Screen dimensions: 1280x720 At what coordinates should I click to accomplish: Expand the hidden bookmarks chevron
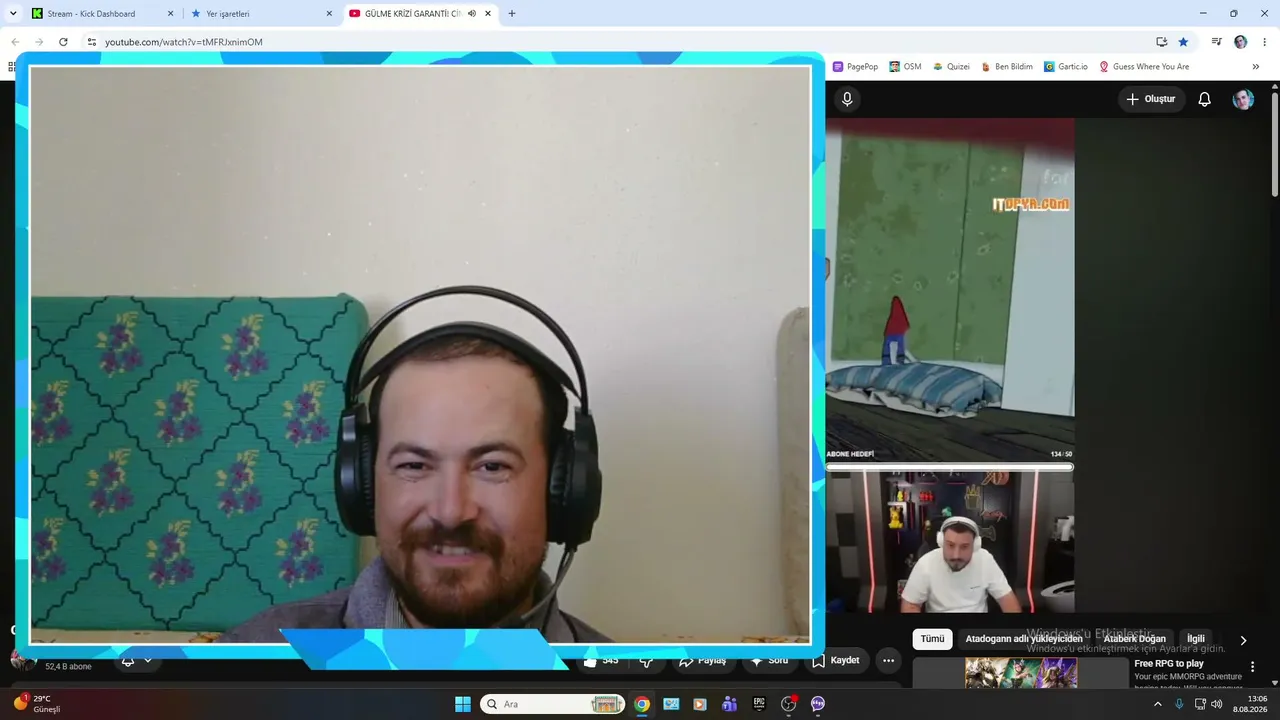tap(1256, 67)
